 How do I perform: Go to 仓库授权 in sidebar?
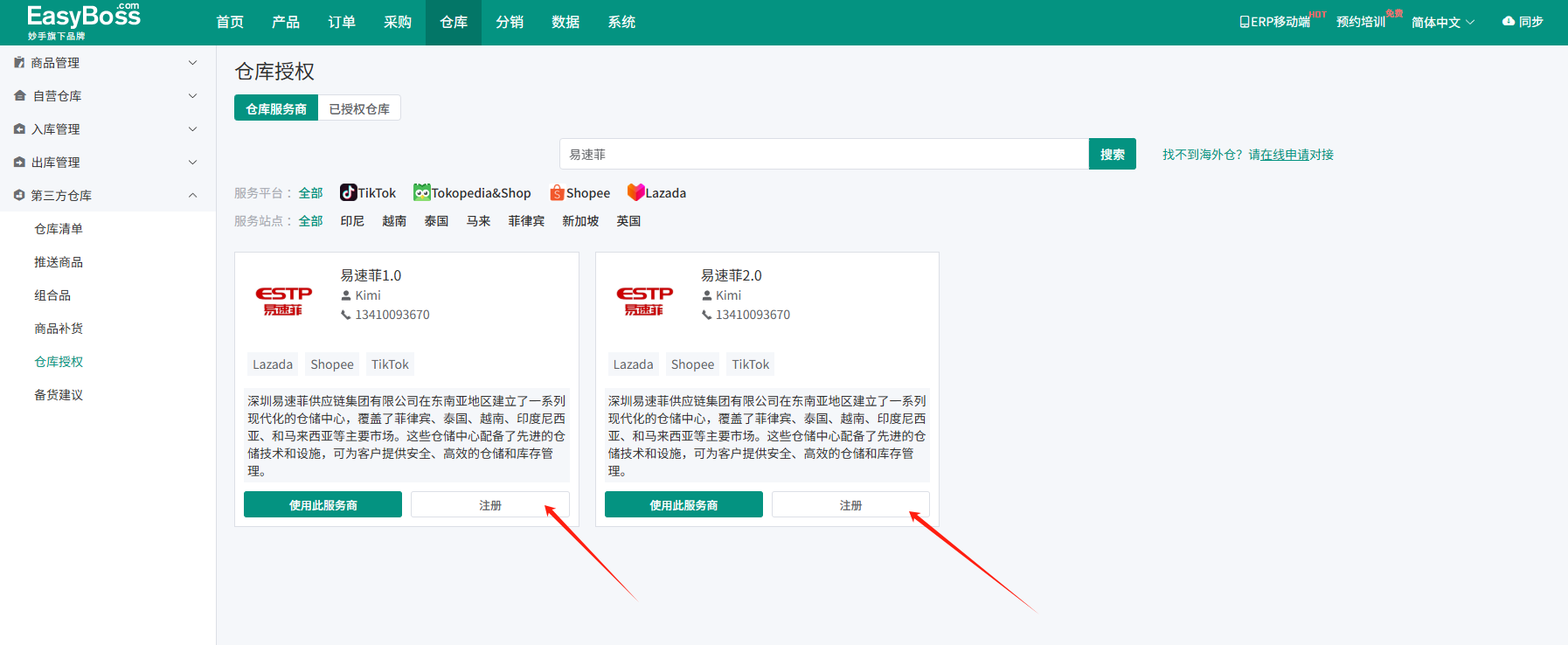pos(59,362)
